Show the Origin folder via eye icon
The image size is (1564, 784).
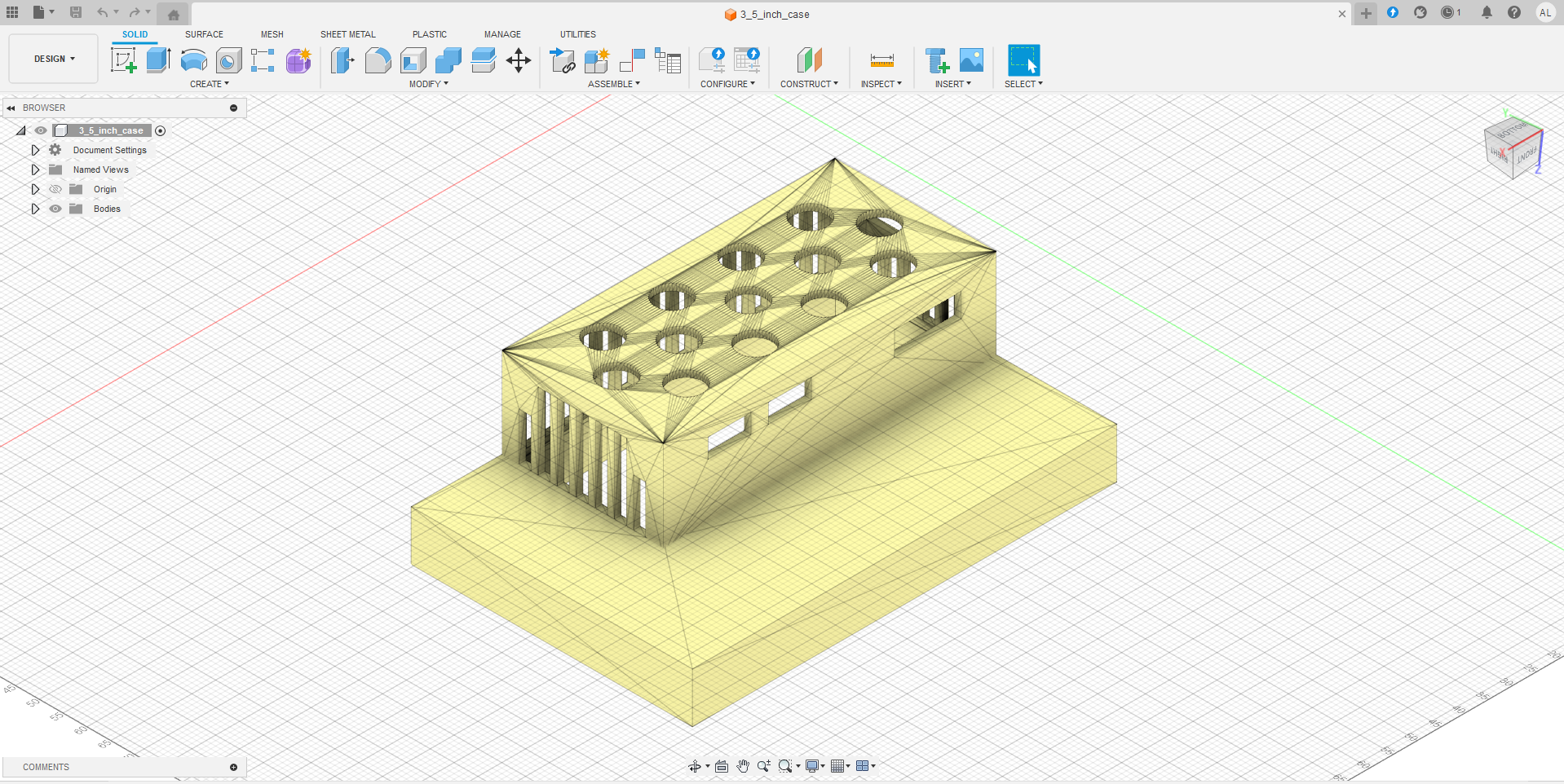[x=55, y=189]
